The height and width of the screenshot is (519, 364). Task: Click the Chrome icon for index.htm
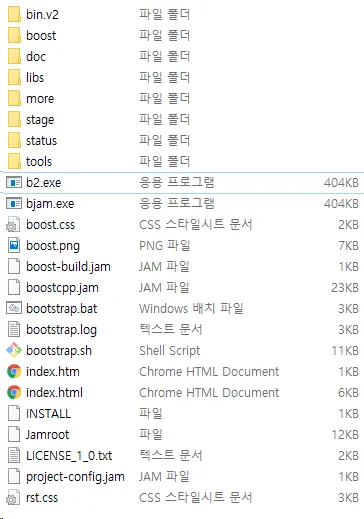[x=14, y=372]
